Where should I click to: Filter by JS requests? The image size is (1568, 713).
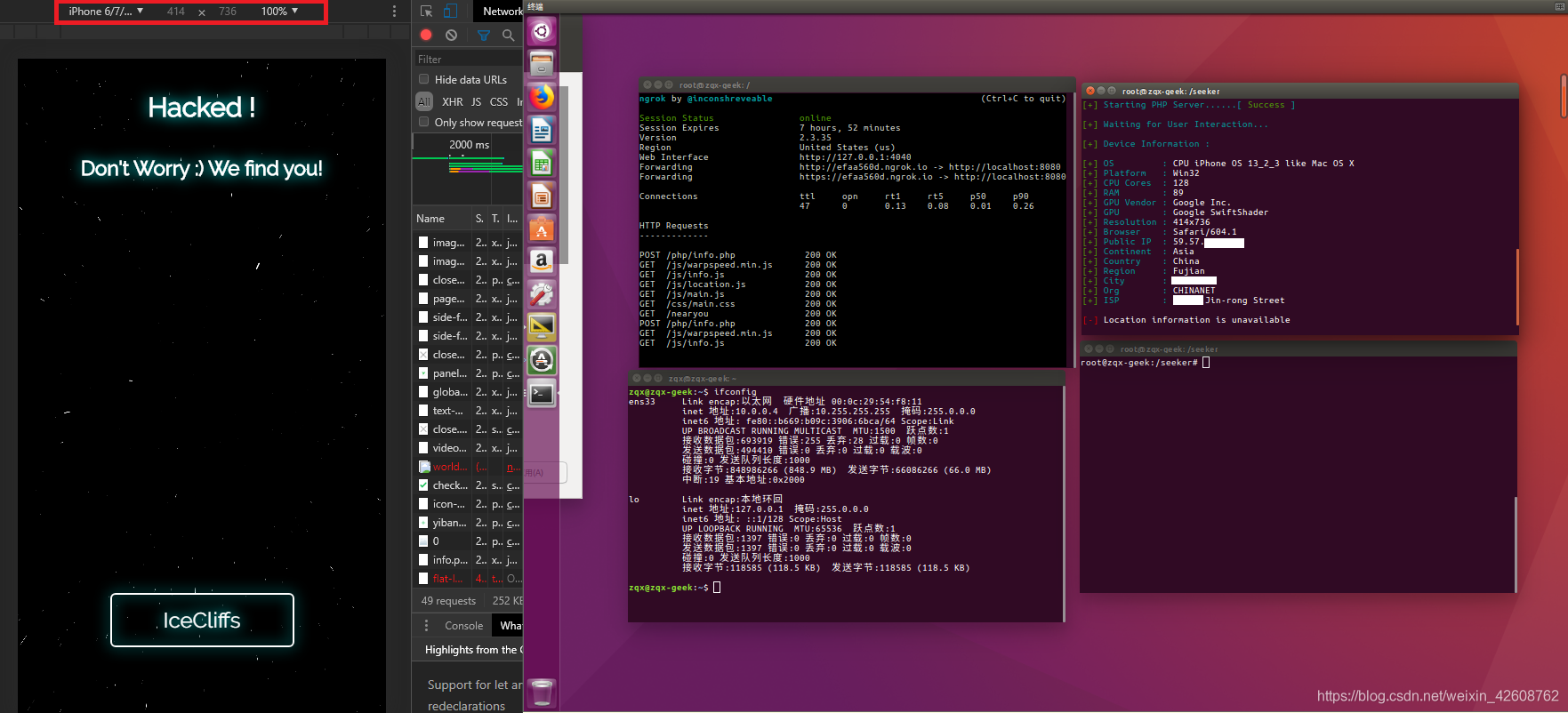pos(476,101)
